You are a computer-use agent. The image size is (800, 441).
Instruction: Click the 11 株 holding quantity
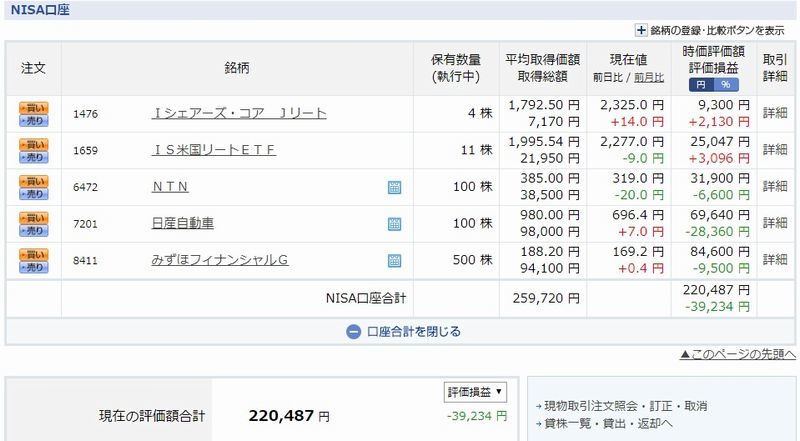[477, 150]
